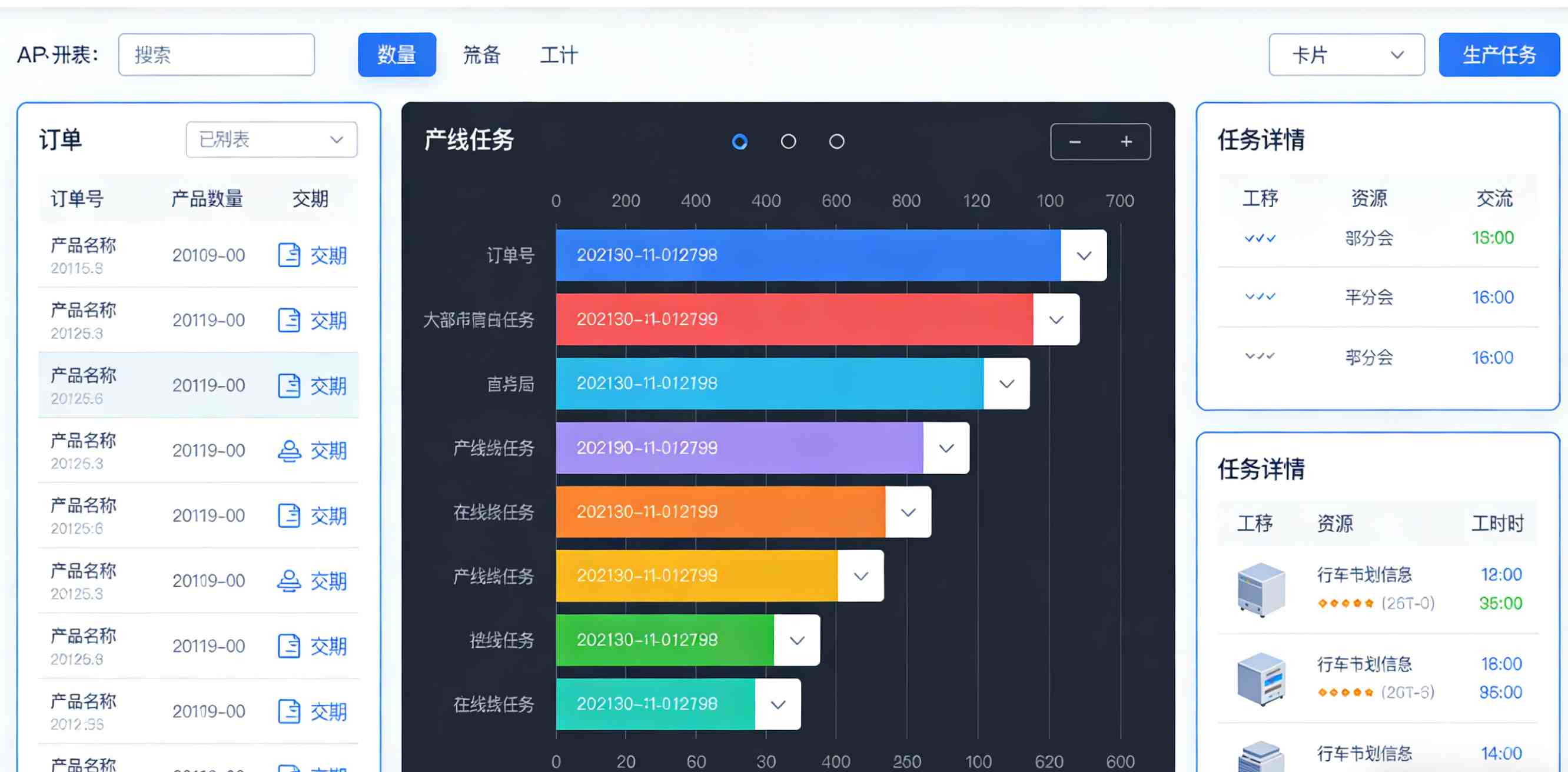Click the 搜索 search input field
The width and height of the screenshot is (1568, 772).
[x=216, y=54]
